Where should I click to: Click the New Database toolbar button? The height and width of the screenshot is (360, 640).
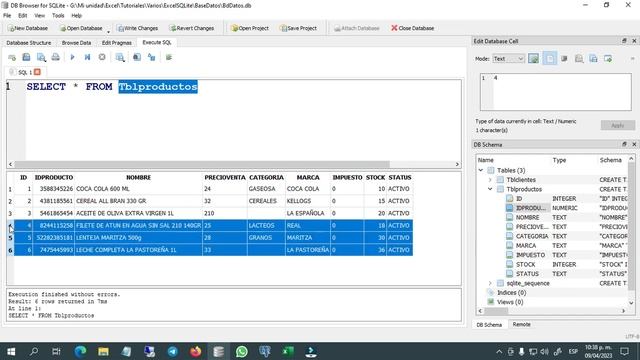tap(28, 28)
